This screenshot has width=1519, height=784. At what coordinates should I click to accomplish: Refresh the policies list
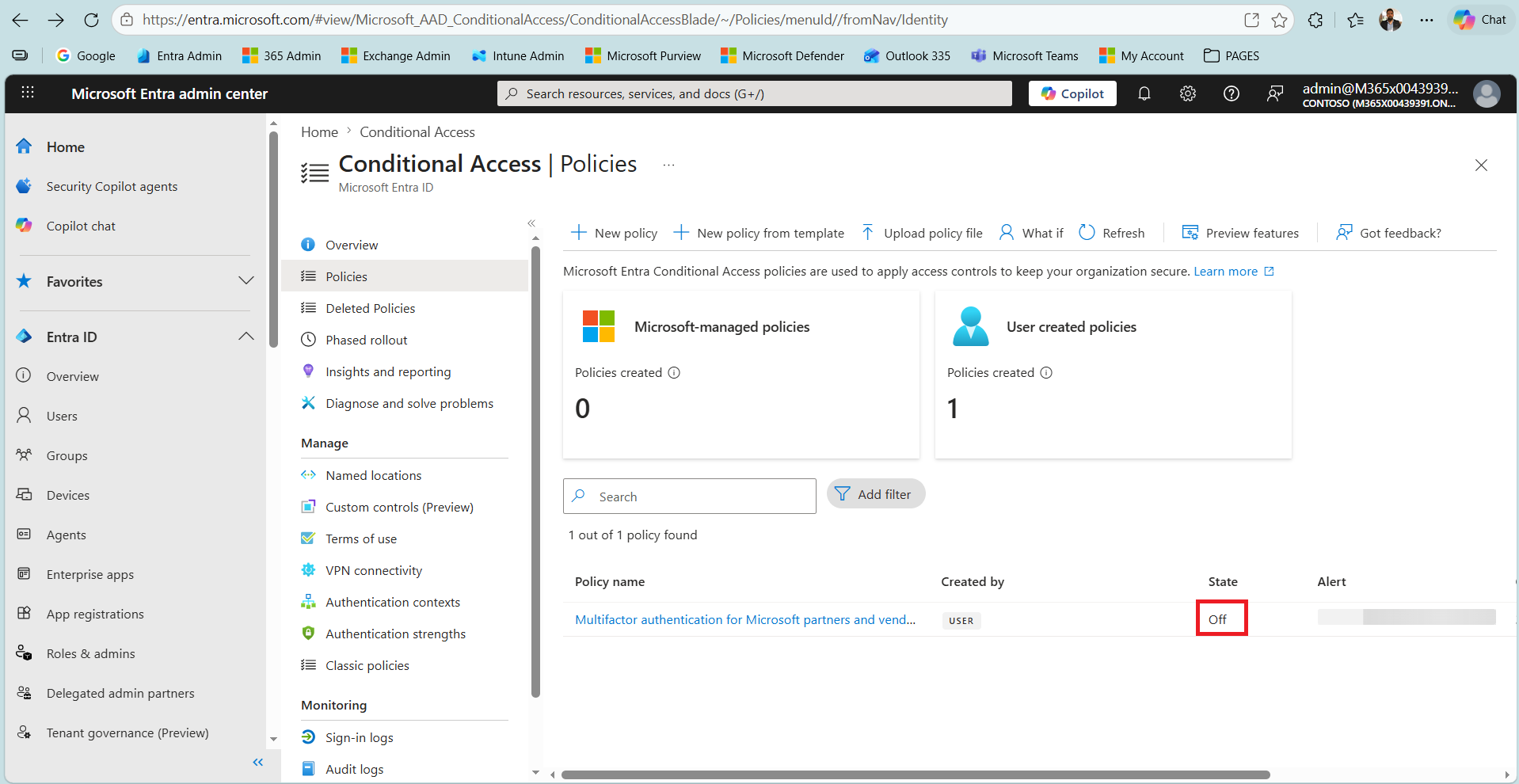pos(1112,233)
